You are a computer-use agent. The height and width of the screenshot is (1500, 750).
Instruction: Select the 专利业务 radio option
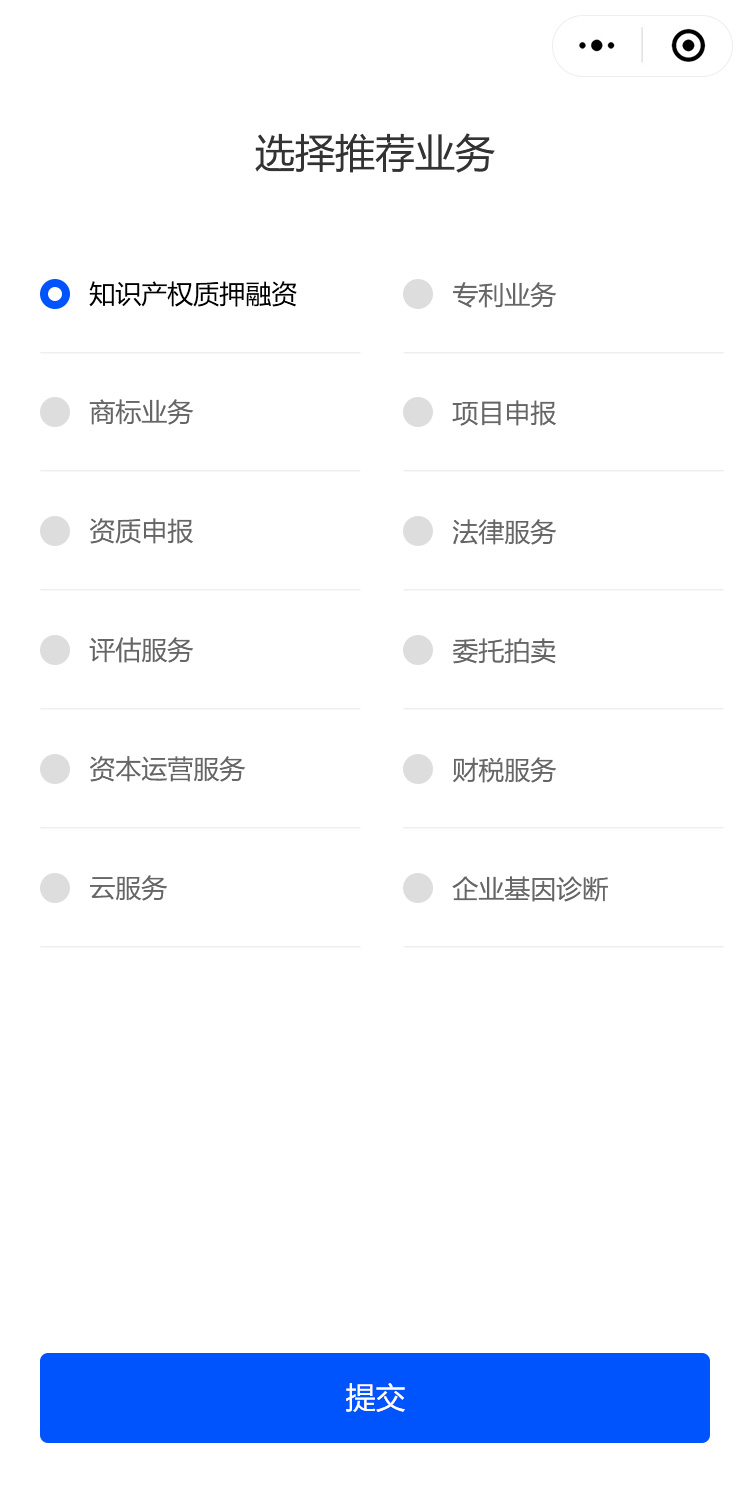(418, 294)
